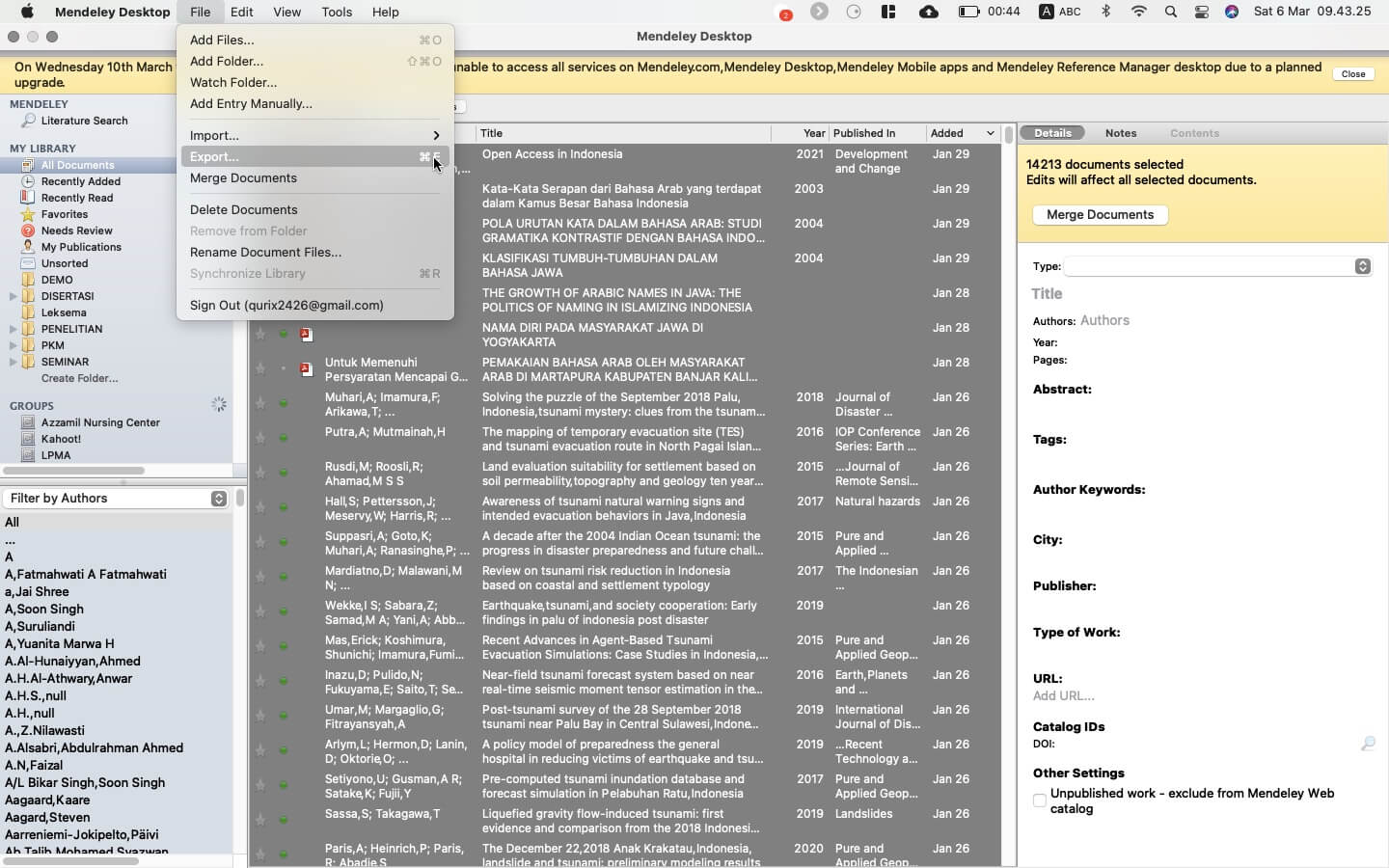Check "Unpublished work - exclude from Mendeley Web catalog"
The height and width of the screenshot is (868, 1389).
point(1038,800)
